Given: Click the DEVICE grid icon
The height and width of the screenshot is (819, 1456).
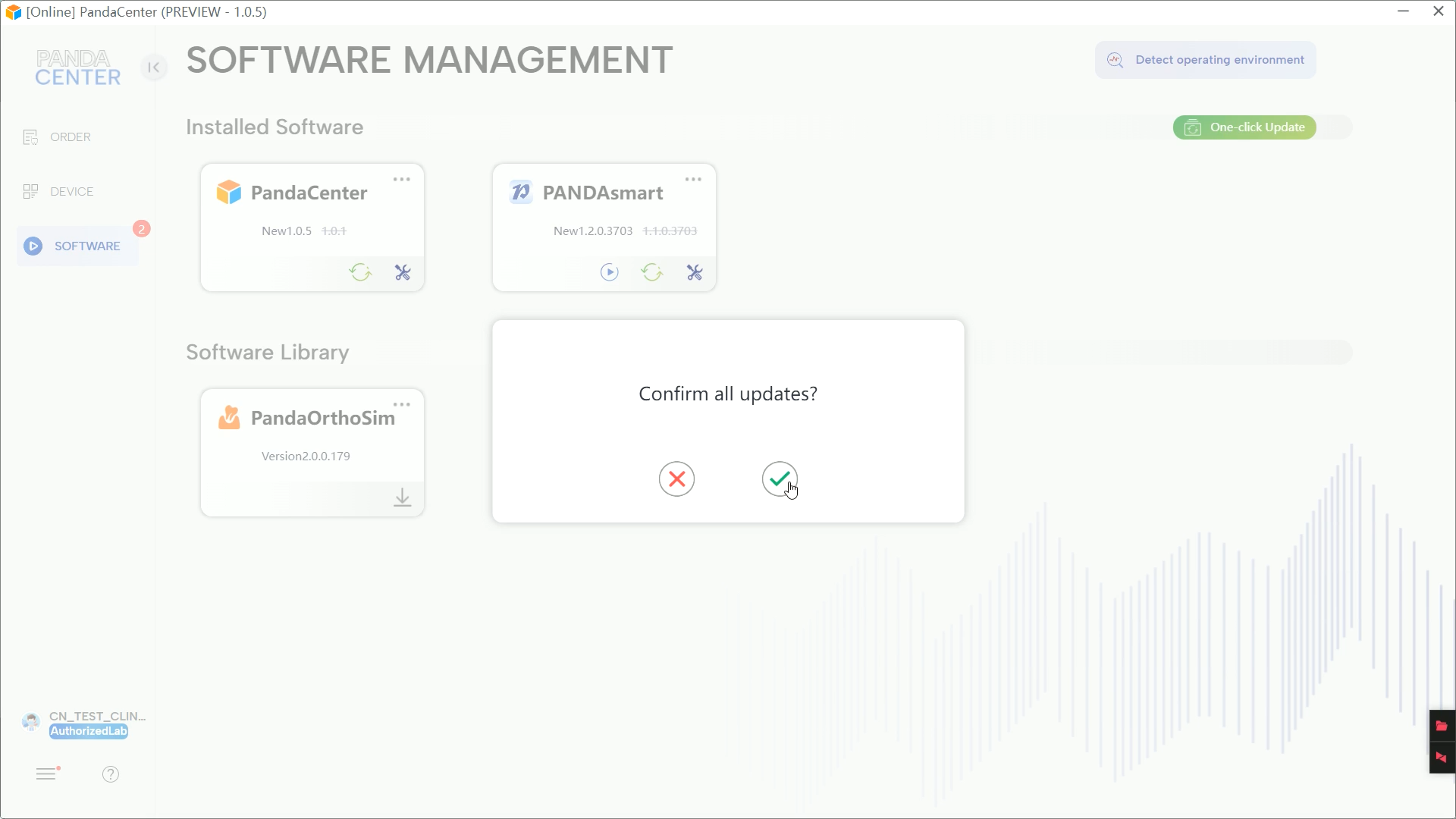Looking at the screenshot, I should 30,192.
